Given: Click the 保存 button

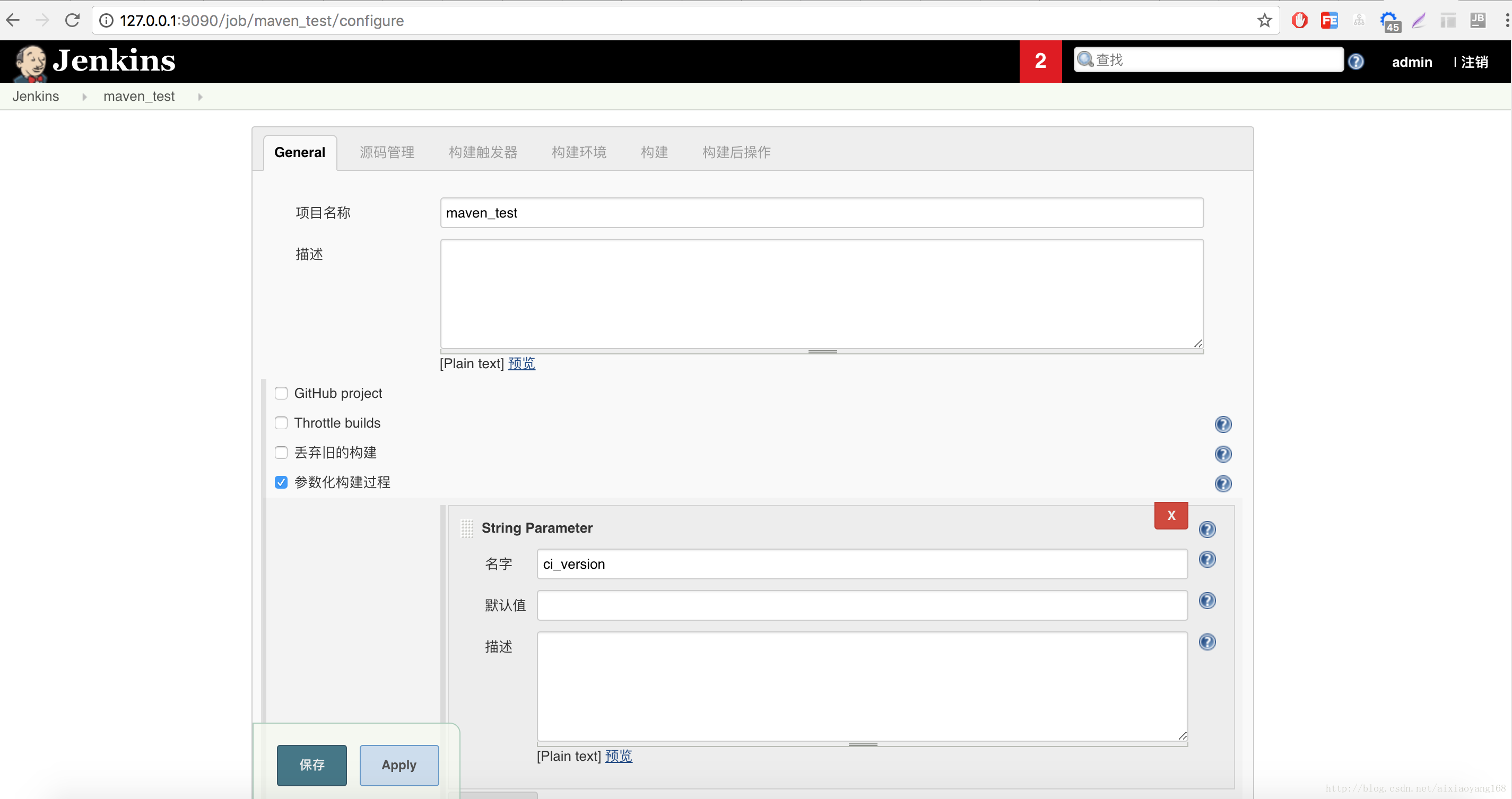Looking at the screenshot, I should [311, 764].
